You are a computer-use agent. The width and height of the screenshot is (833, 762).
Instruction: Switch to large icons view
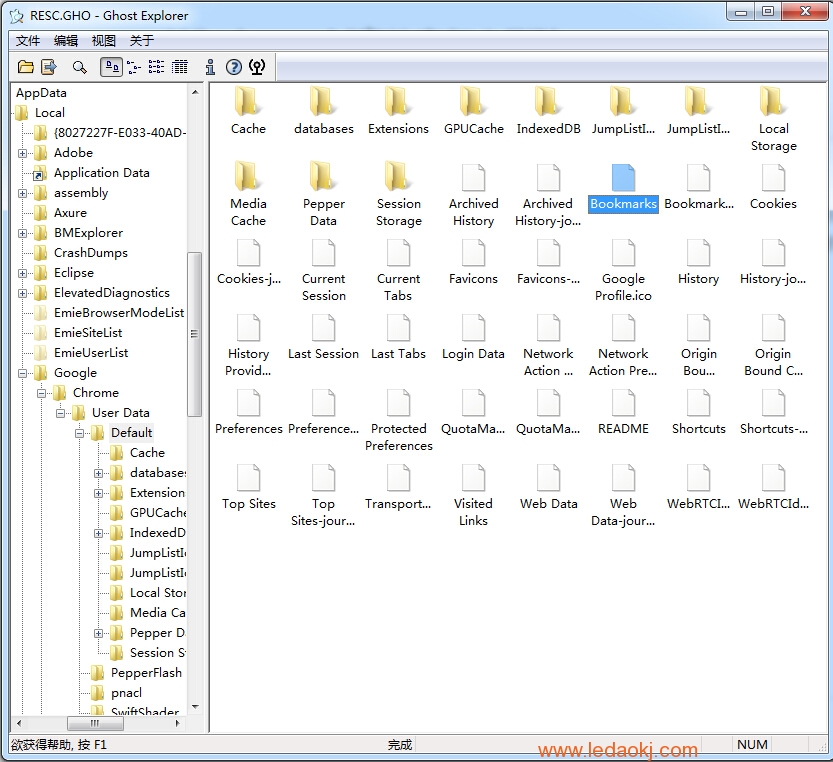[x=112, y=67]
